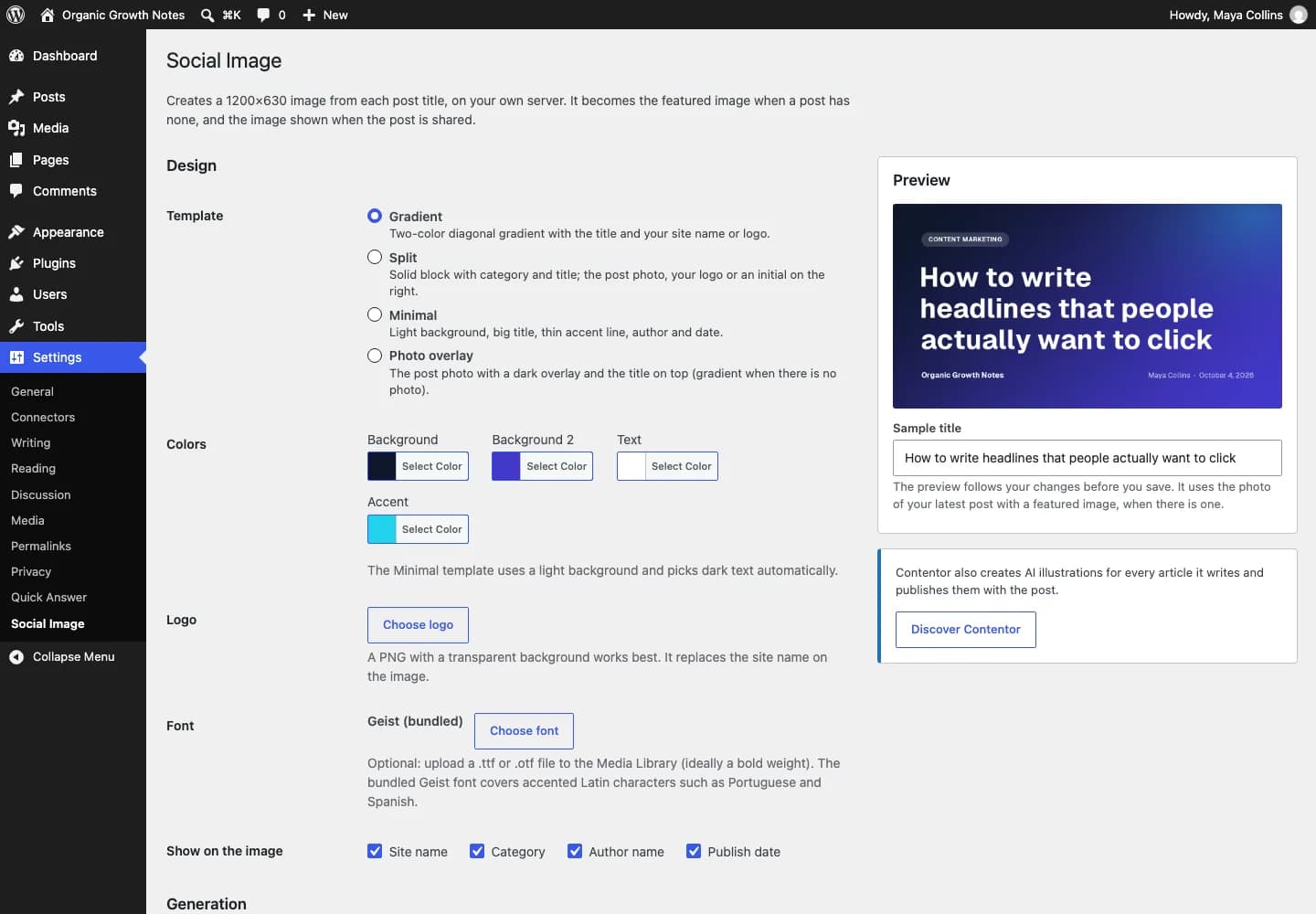Open the General settings submenu item
The width and height of the screenshot is (1316, 914).
[32, 391]
